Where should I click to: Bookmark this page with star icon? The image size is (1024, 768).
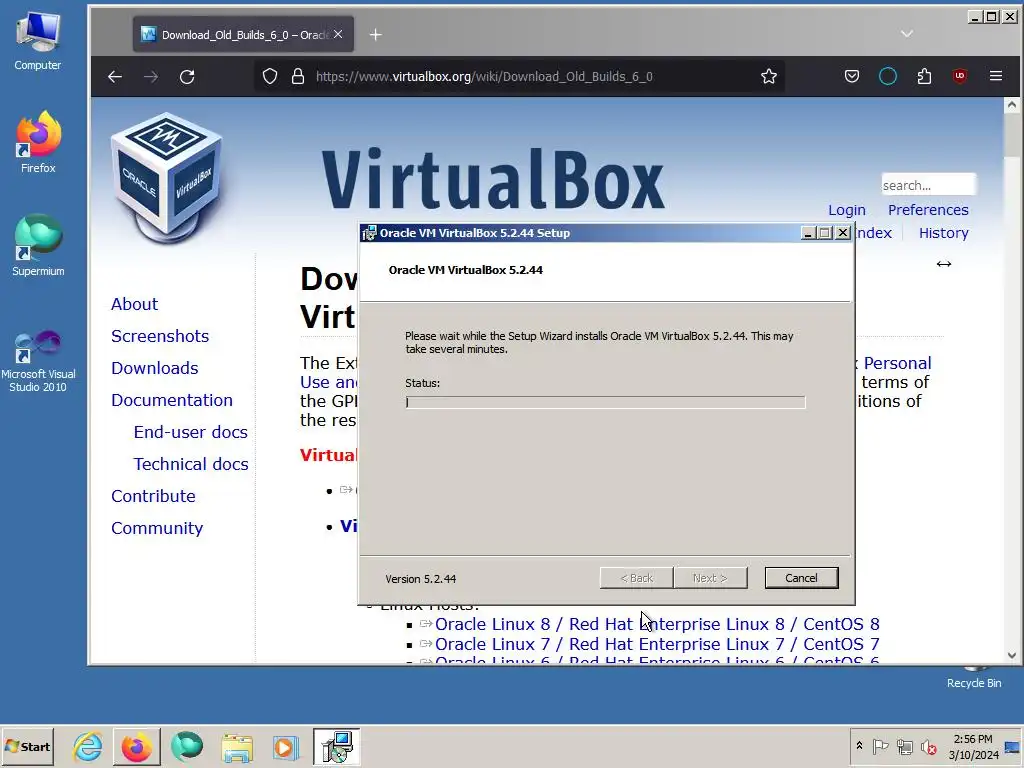pyautogui.click(x=769, y=76)
